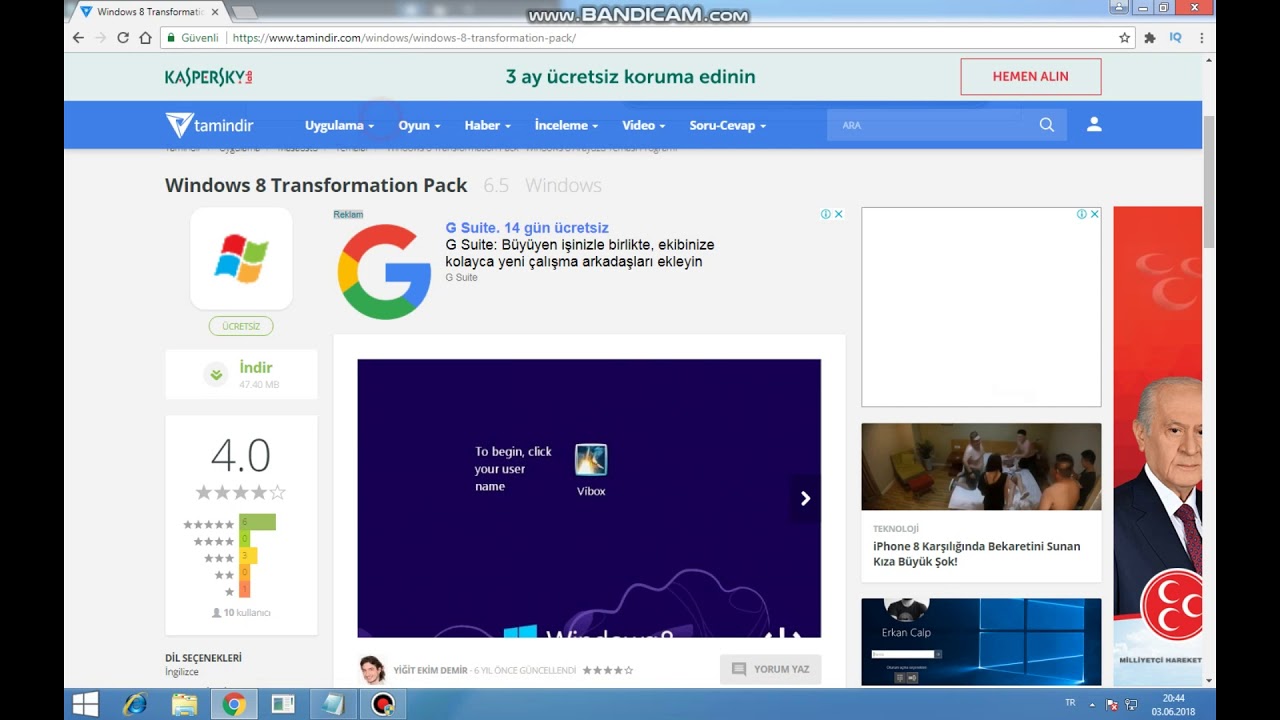Click the browser forward arrow

(x=100, y=38)
